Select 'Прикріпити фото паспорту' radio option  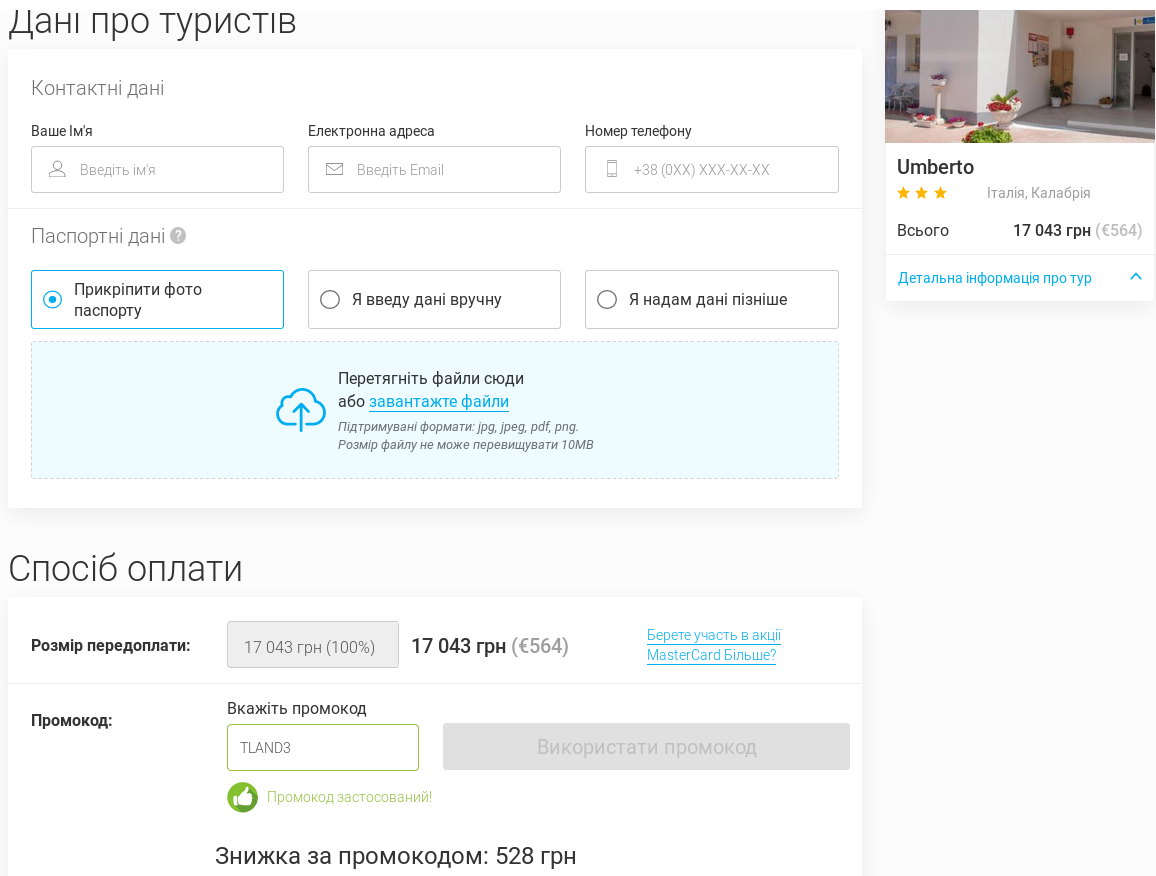point(53,299)
